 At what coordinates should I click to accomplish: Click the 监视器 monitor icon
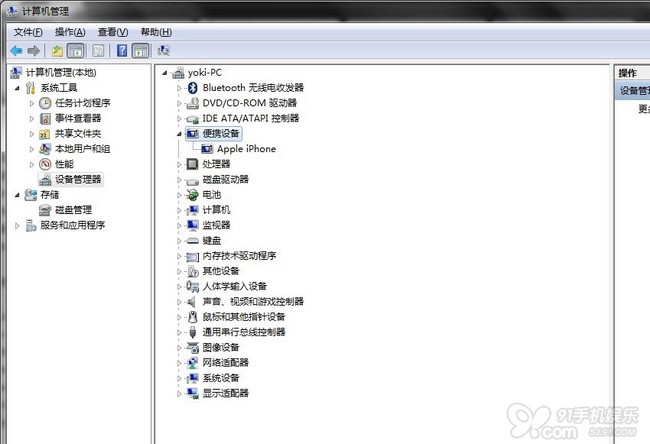[x=192, y=225]
